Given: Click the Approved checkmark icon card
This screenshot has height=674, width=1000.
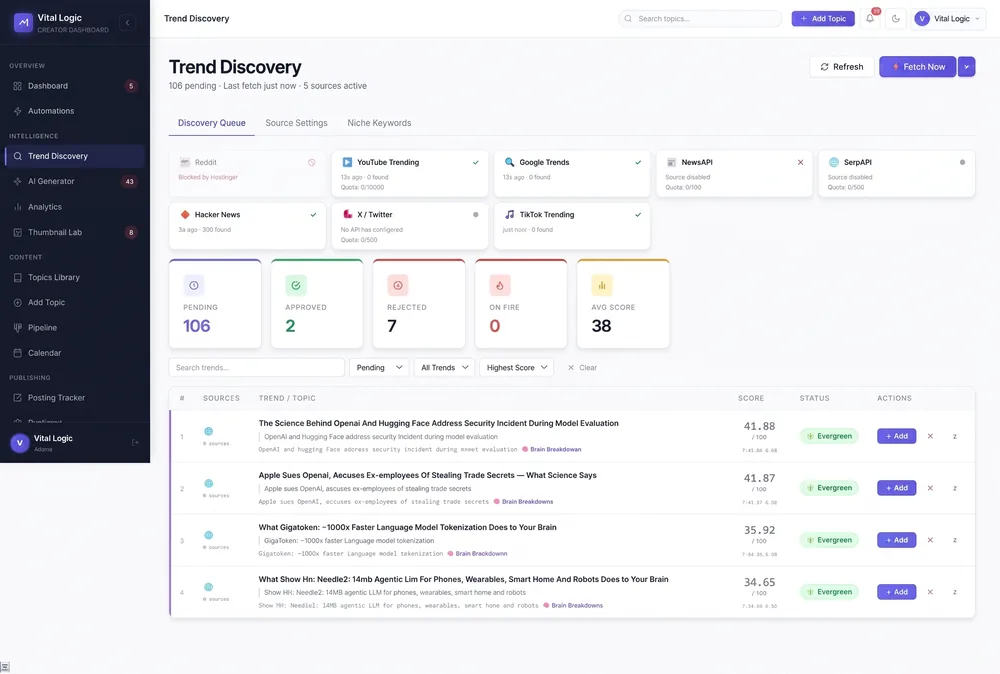Looking at the screenshot, I should (x=296, y=286).
